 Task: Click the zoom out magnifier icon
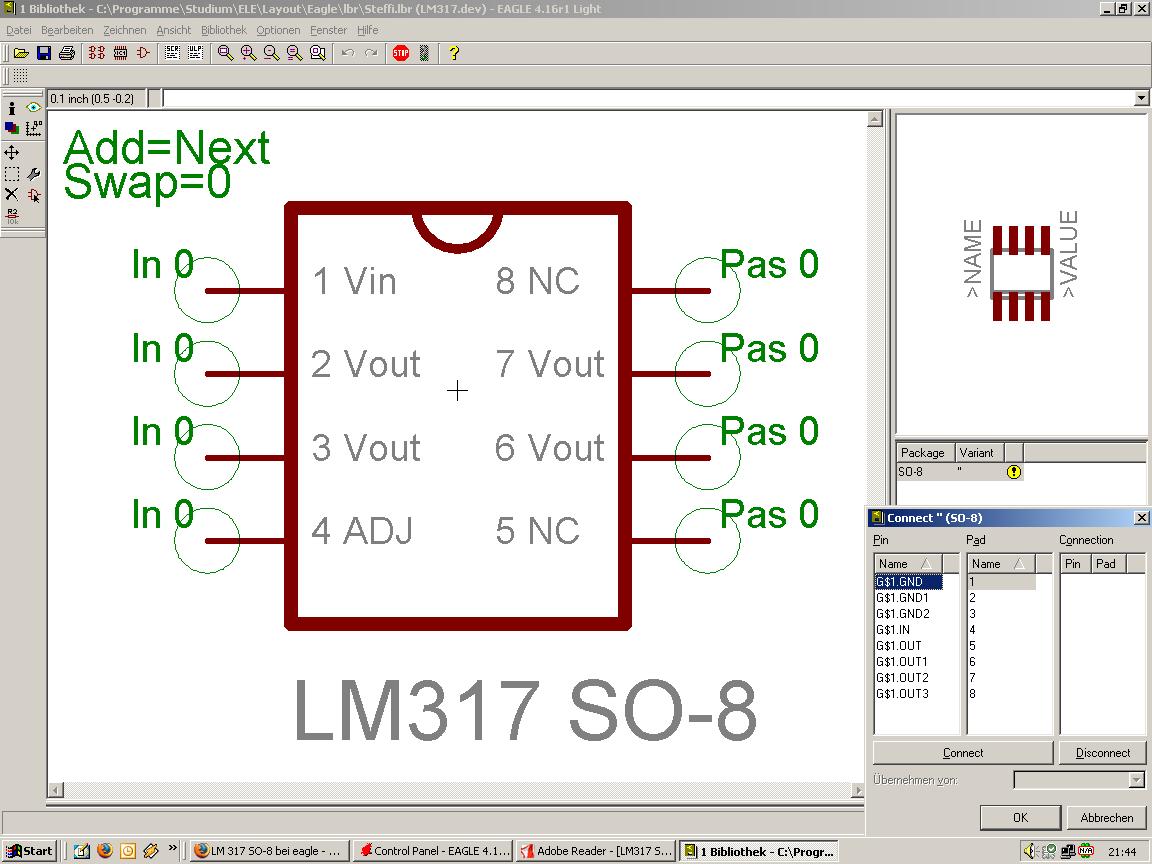pos(271,53)
